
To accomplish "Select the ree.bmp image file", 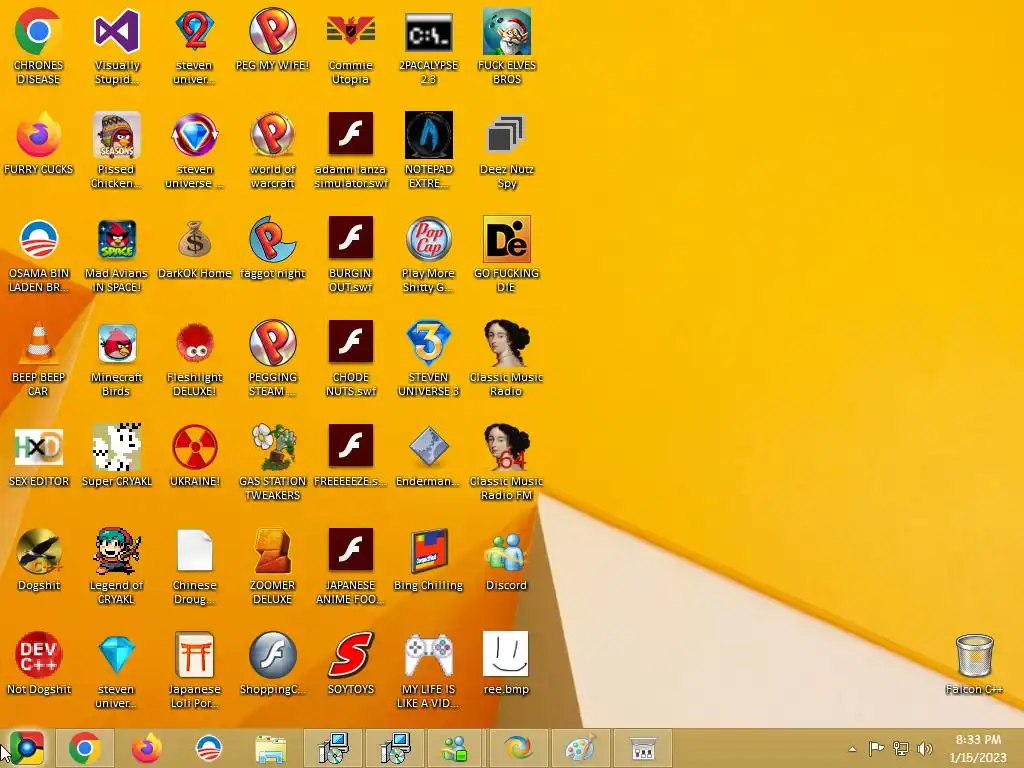I will (x=506, y=654).
